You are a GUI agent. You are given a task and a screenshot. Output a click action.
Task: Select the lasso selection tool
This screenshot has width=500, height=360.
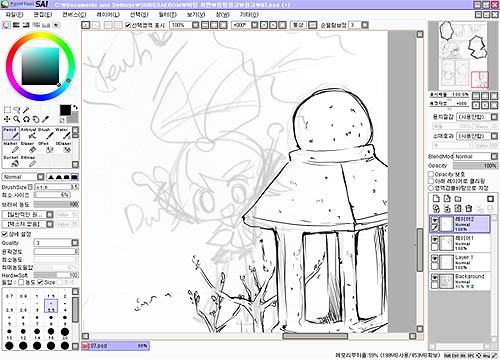coord(17,110)
